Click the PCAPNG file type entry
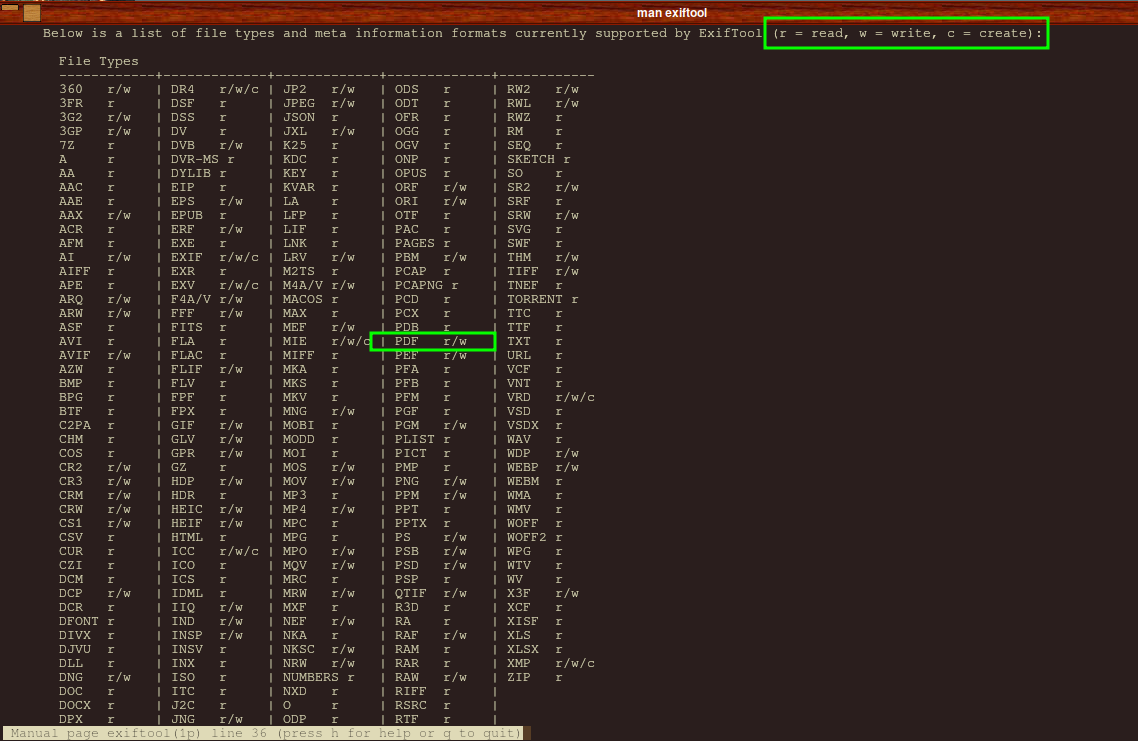1138x741 pixels. 426,285
